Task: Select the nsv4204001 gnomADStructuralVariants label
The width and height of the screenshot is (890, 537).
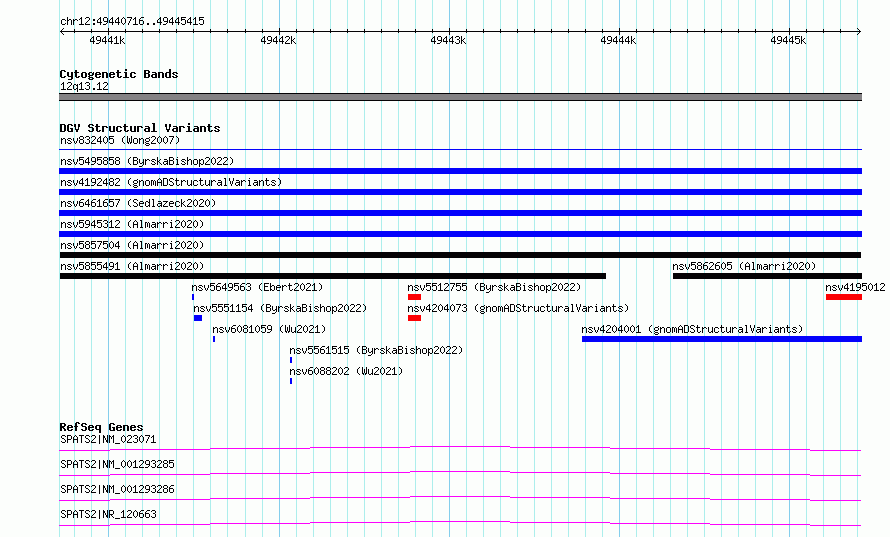Action: (x=692, y=329)
